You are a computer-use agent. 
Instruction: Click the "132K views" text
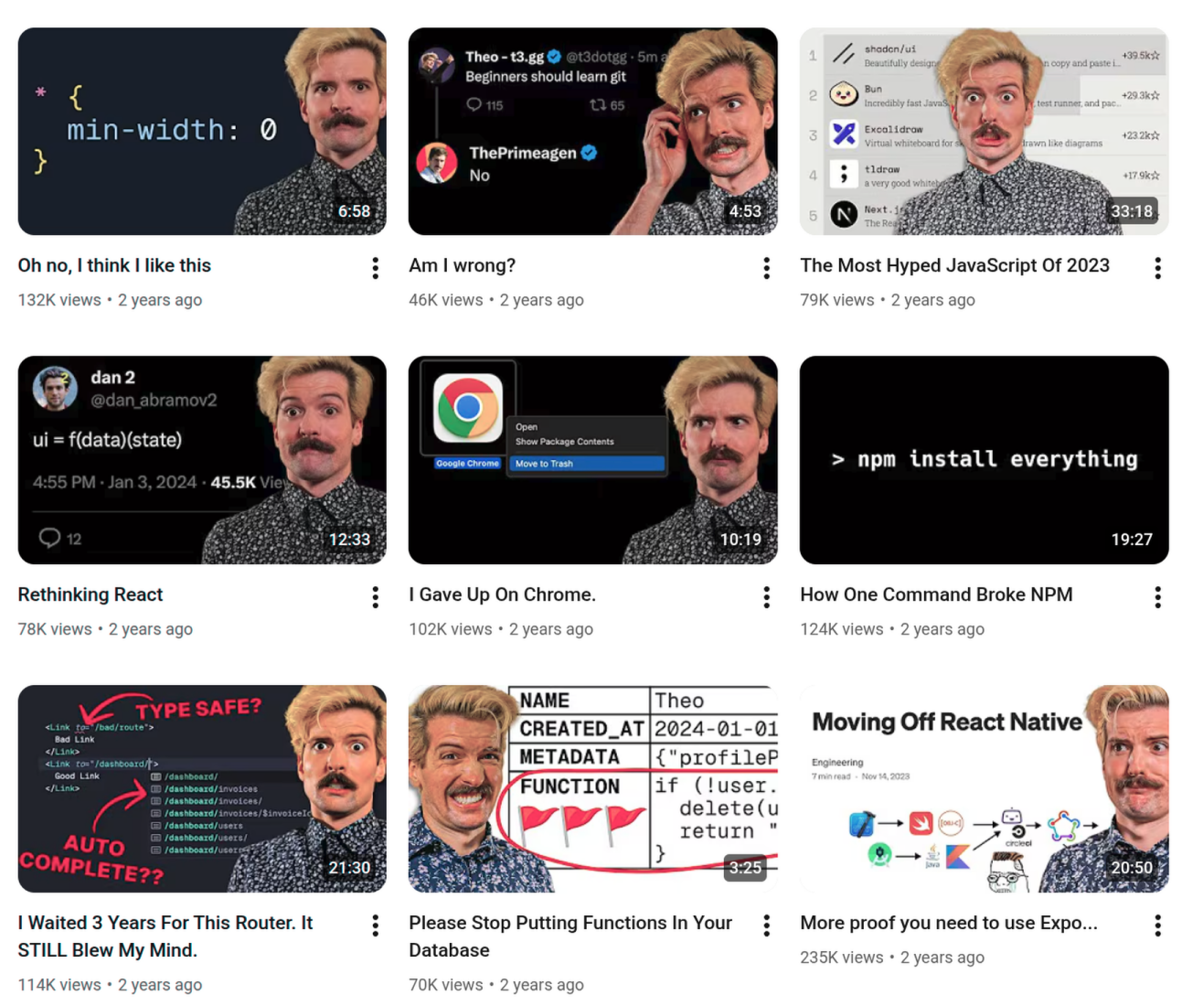tap(59, 300)
